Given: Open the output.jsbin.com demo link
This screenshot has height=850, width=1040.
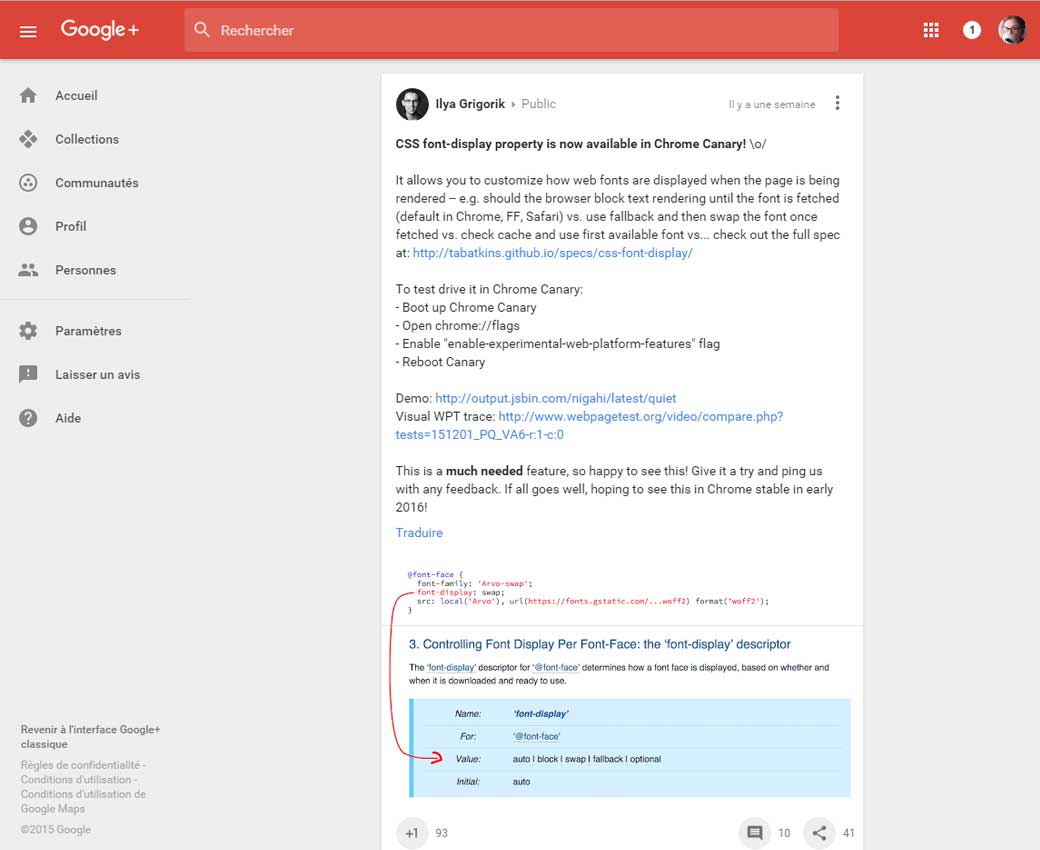Looking at the screenshot, I should pos(555,398).
